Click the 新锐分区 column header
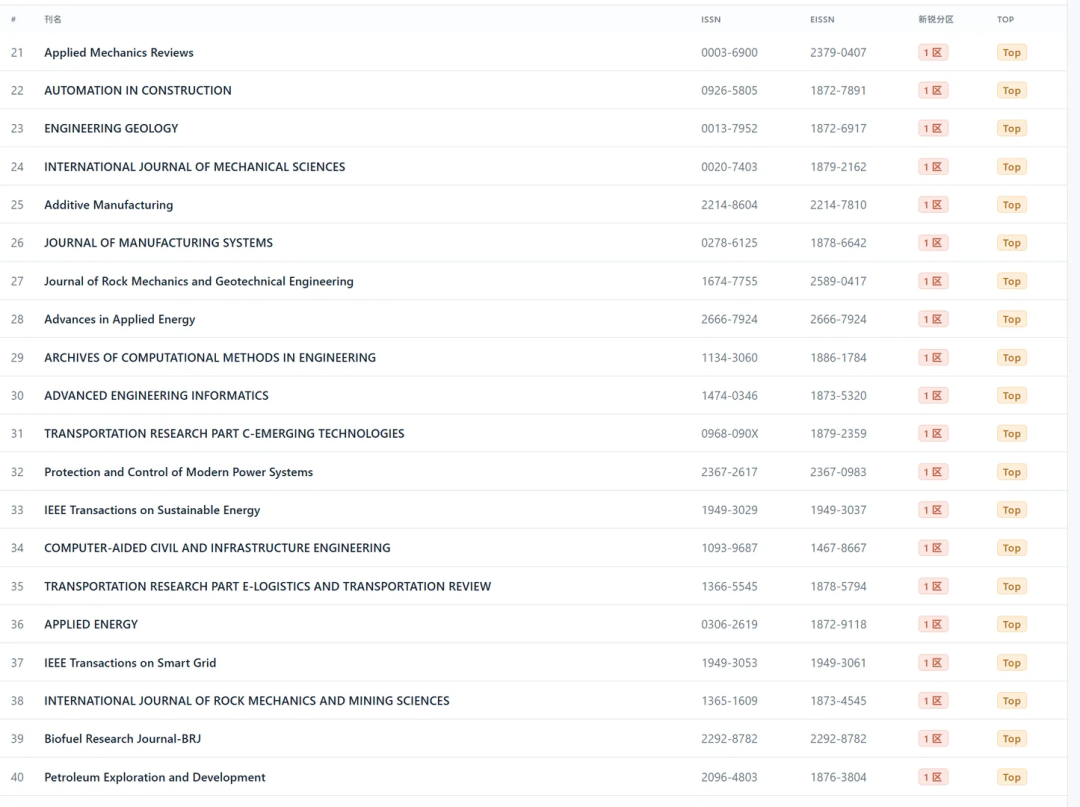The height and width of the screenshot is (807, 1080). pyautogui.click(x=935, y=19)
